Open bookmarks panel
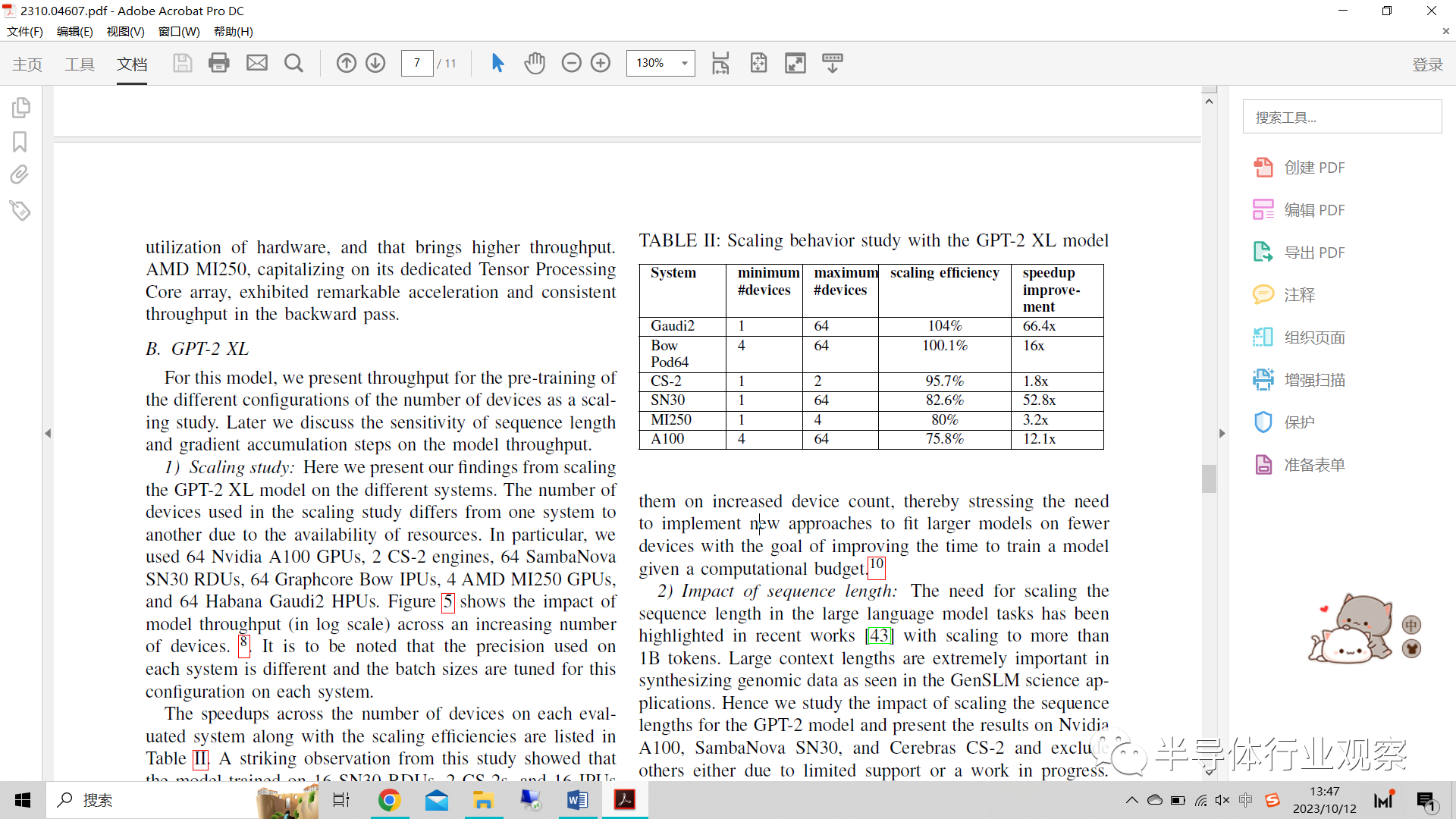1456x819 pixels. coord(20,142)
